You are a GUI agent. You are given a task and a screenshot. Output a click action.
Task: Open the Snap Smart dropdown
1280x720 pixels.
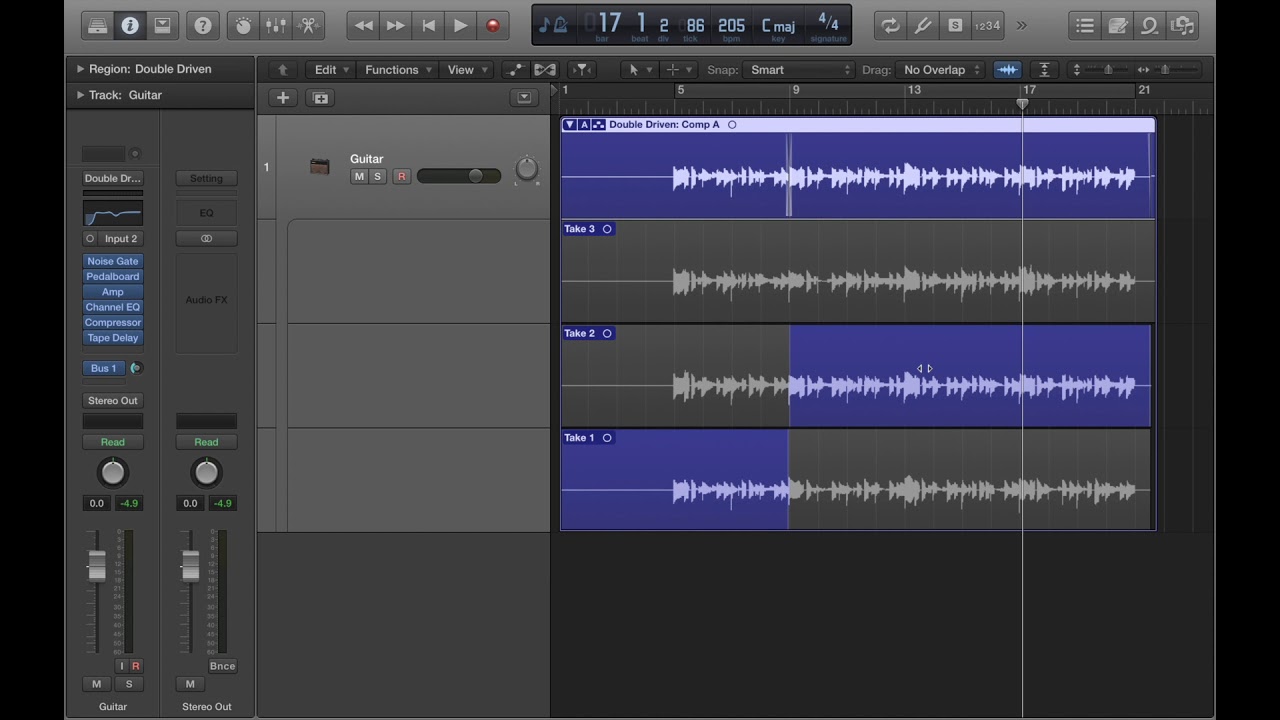pyautogui.click(x=799, y=70)
